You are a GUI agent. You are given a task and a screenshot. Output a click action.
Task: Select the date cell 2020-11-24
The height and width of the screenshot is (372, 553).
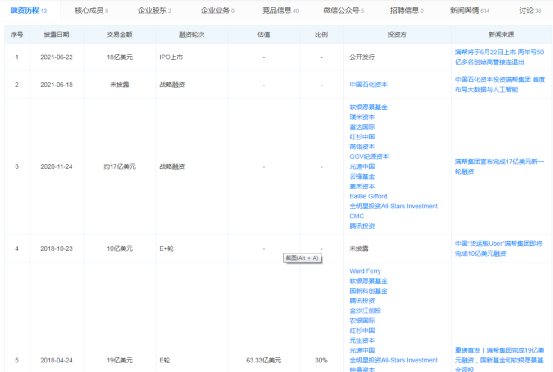pos(56,166)
